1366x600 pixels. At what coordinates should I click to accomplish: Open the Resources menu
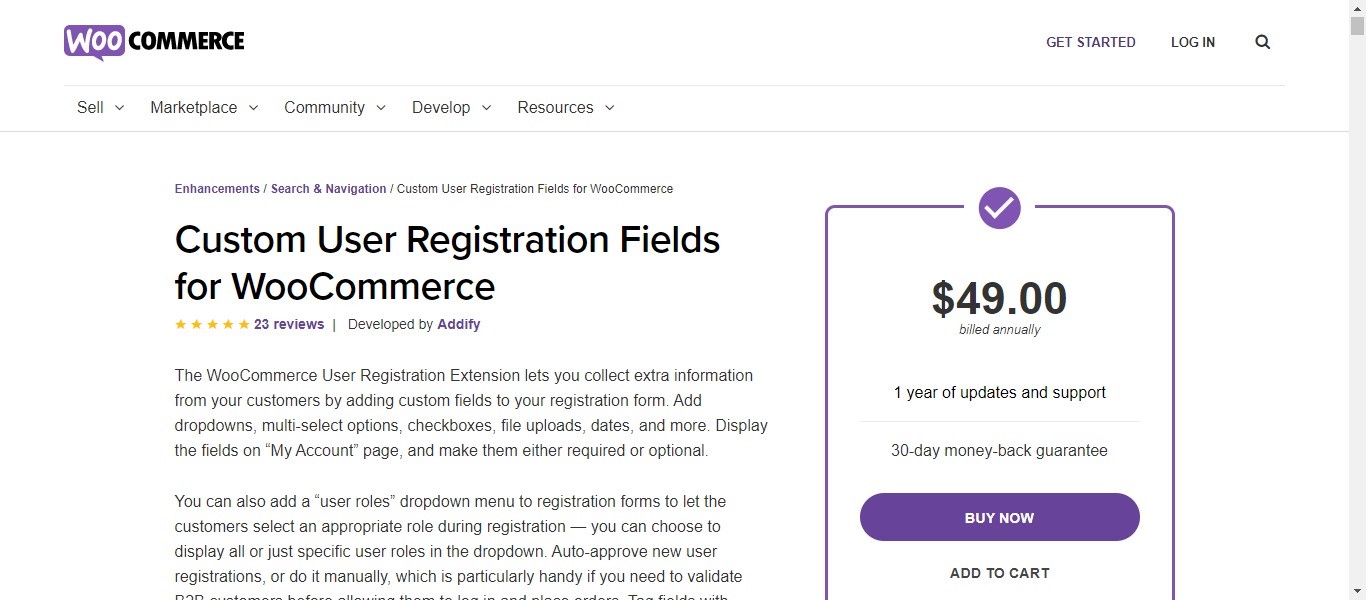coord(566,108)
